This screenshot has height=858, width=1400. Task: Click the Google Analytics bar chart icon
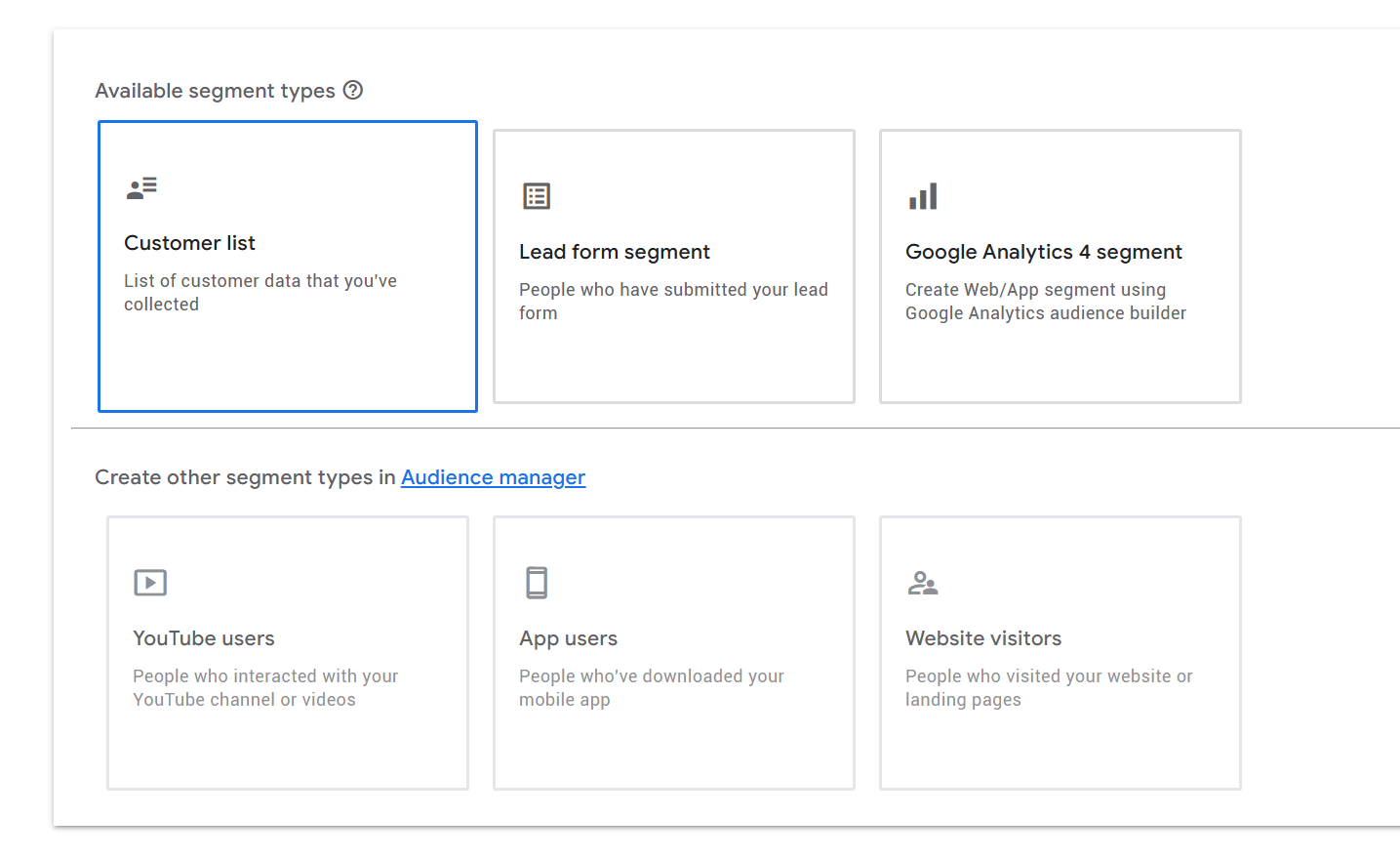click(923, 196)
